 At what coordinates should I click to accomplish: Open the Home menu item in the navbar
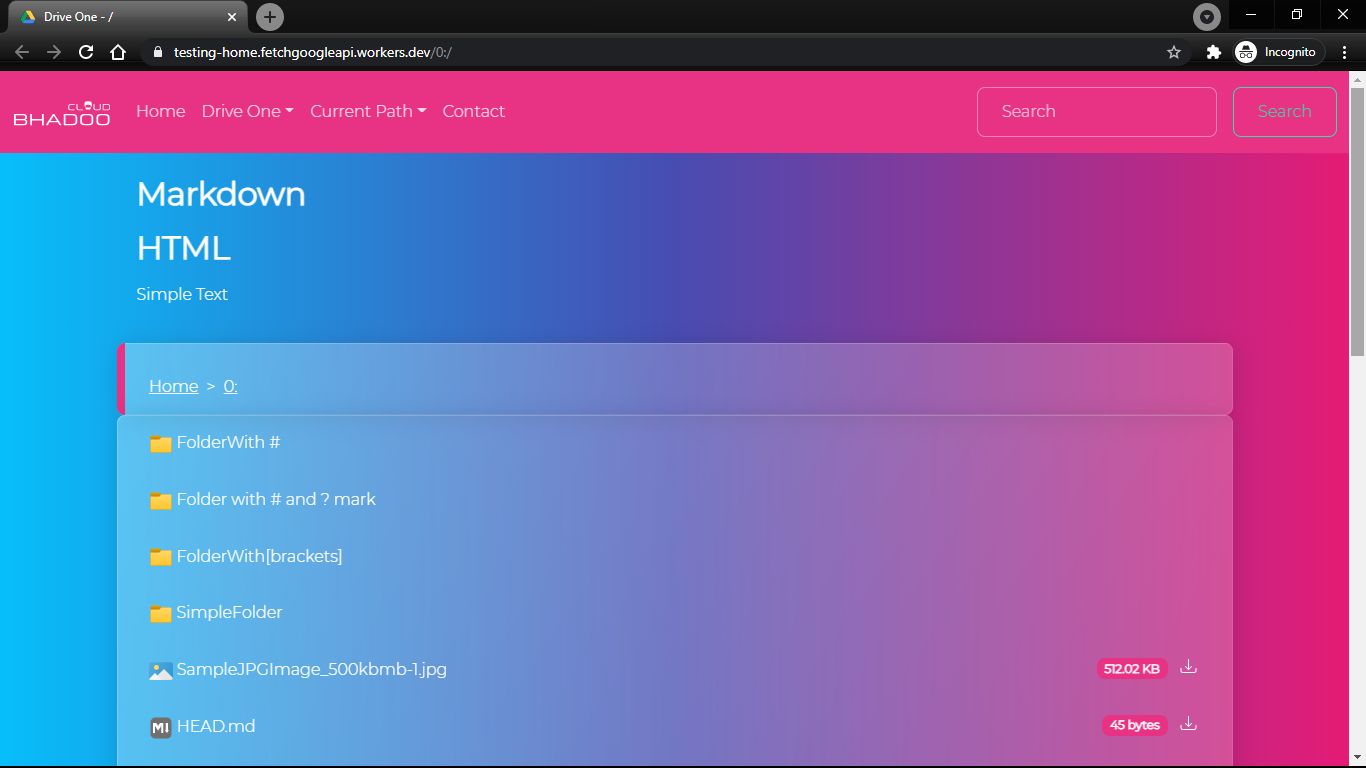click(161, 111)
